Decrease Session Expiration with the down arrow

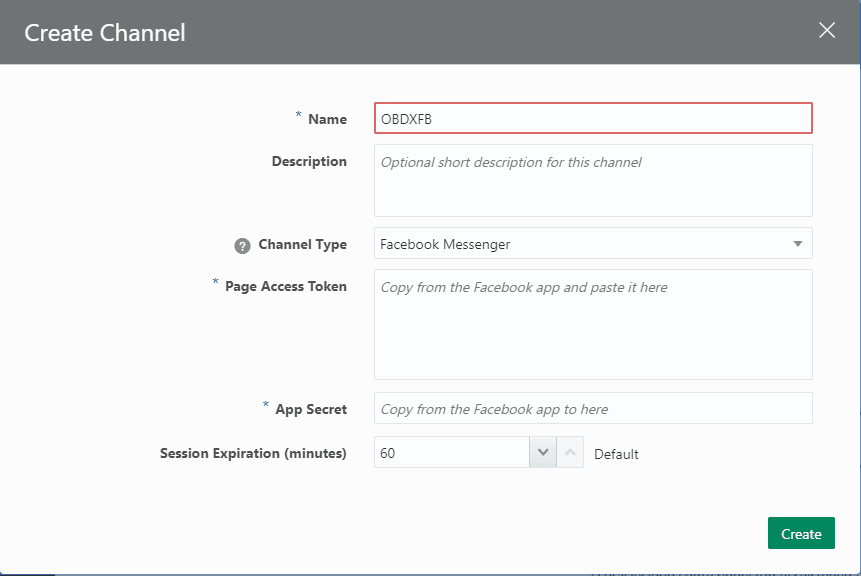542,452
